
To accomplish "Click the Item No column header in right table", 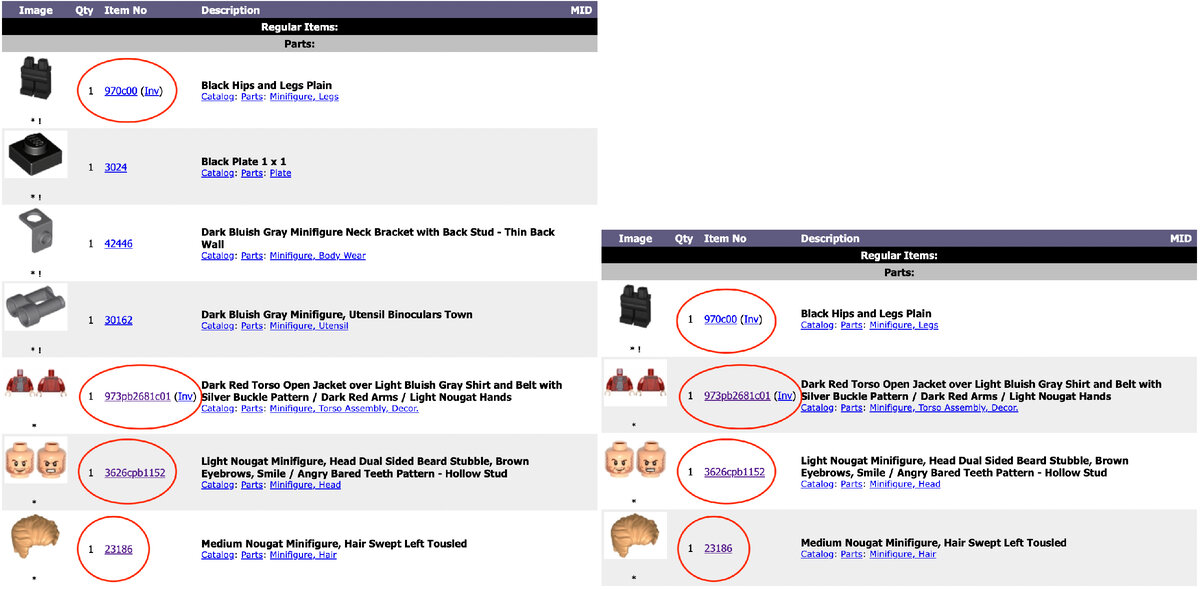I will (x=725, y=239).
